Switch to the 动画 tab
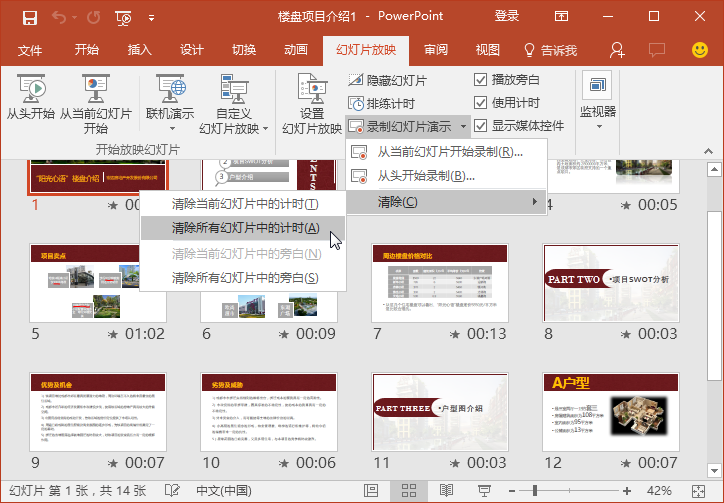The width and height of the screenshot is (724, 503). [x=296, y=50]
